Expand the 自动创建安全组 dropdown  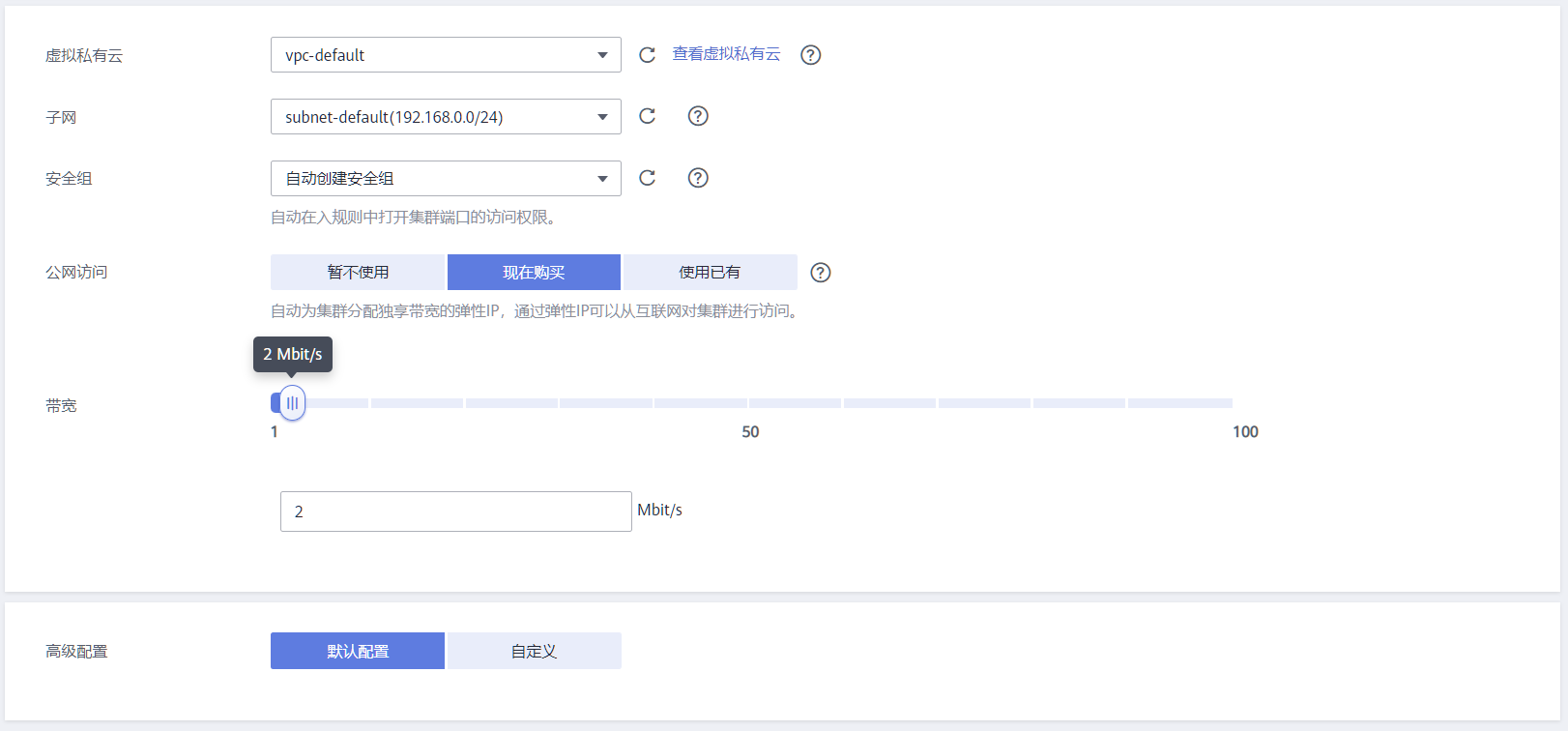coord(446,179)
